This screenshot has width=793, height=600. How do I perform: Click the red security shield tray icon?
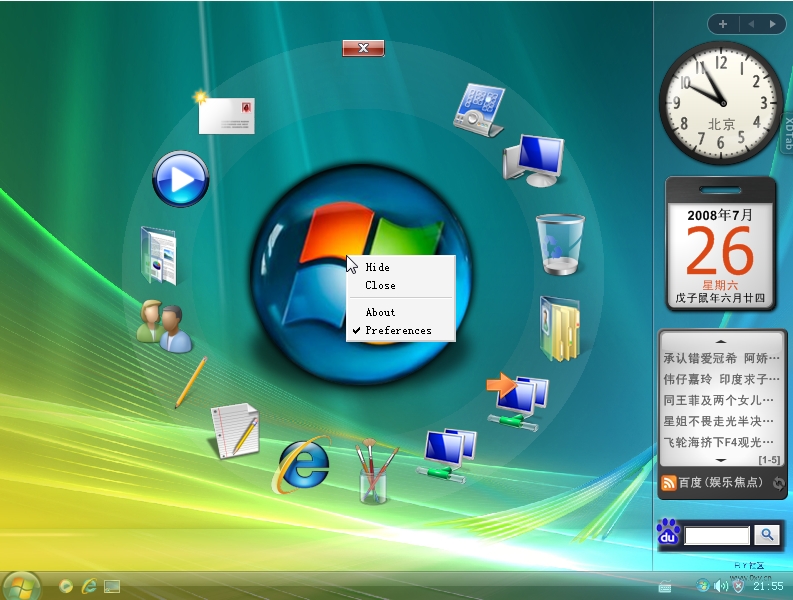(738, 586)
